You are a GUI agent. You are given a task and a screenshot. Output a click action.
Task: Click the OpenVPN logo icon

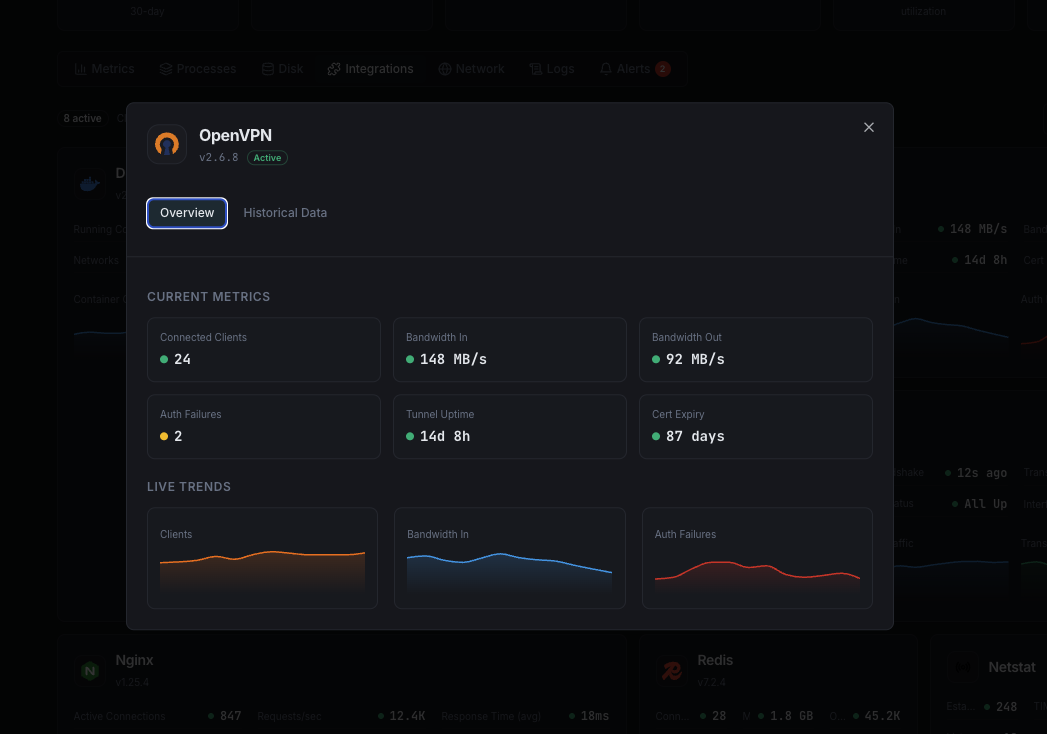[x=167, y=144]
